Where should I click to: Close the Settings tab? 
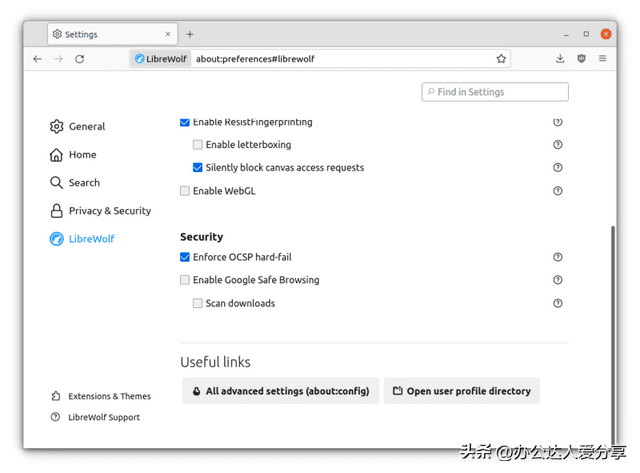[168, 34]
